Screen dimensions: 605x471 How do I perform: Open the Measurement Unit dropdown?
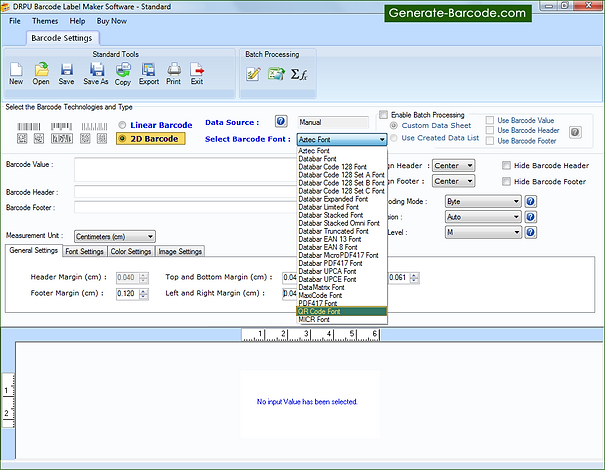pos(115,236)
